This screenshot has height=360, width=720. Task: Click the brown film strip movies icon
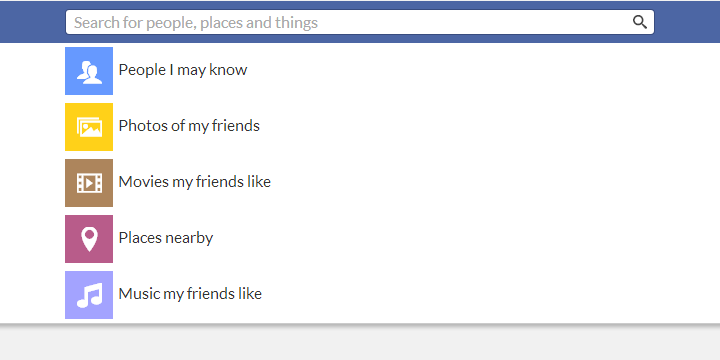tap(89, 183)
